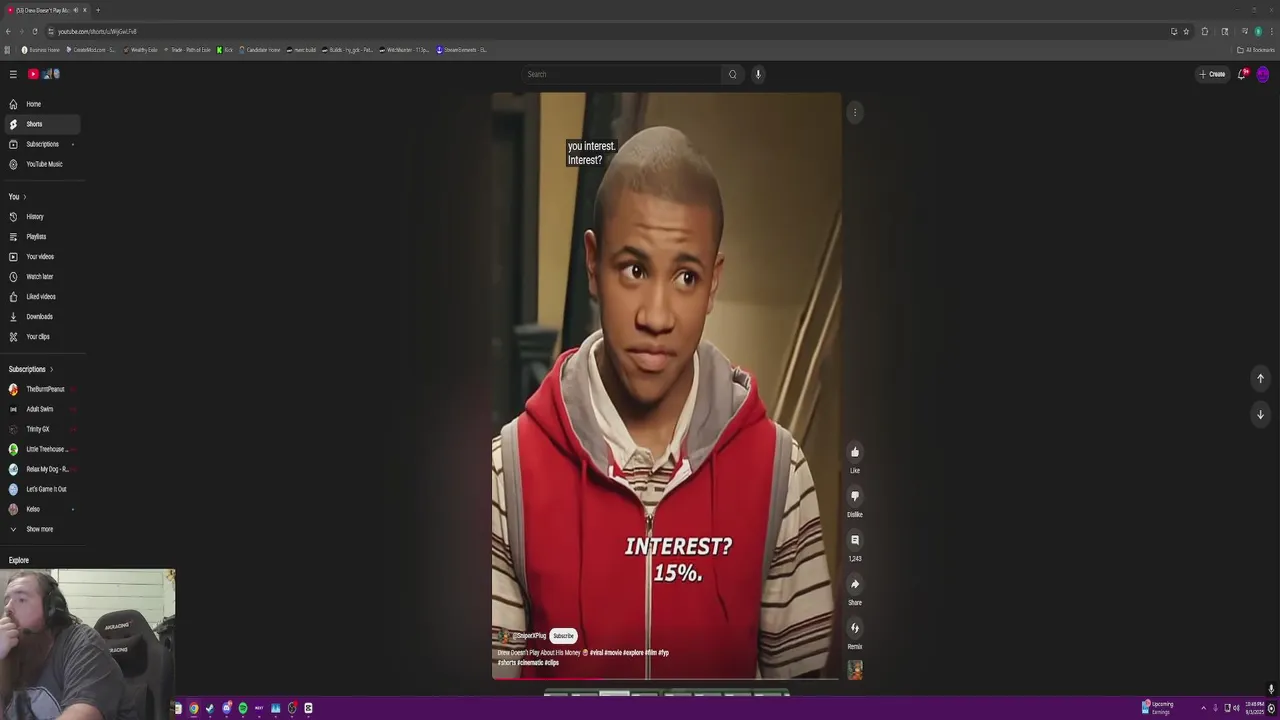Open Your clips in sidebar
This screenshot has width=1280, height=720.
coord(40,337)
